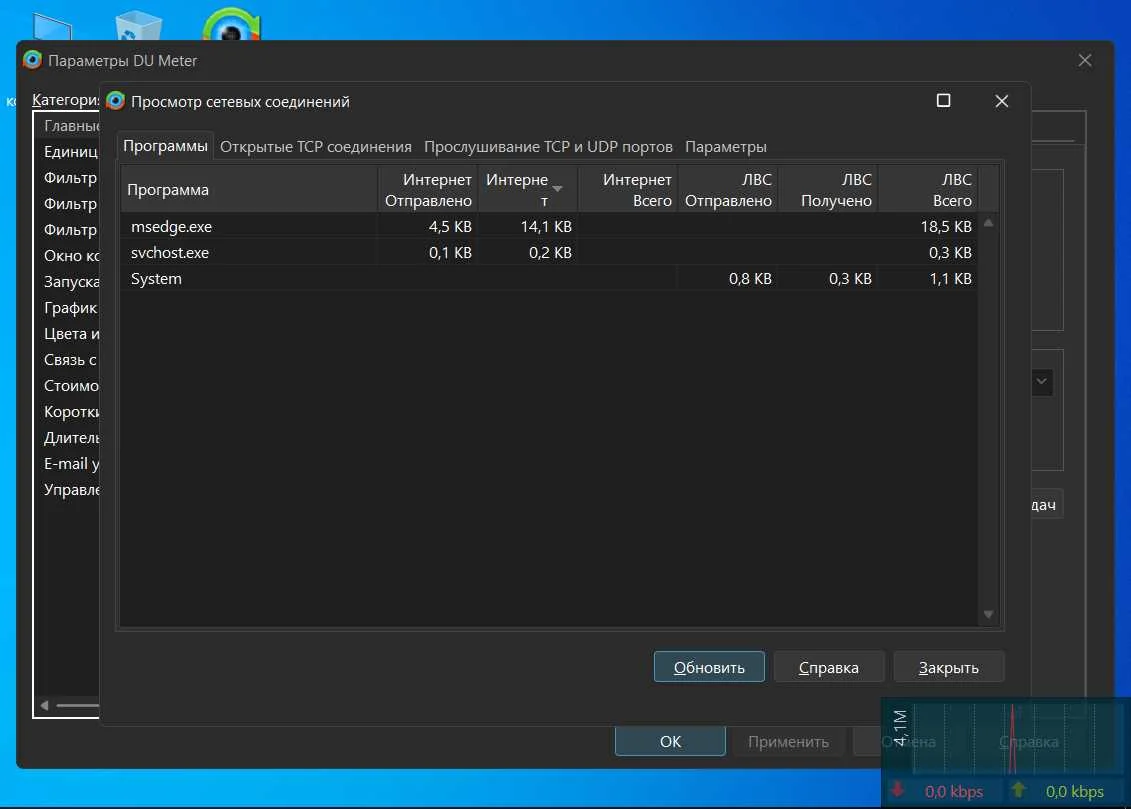Open the dropdown chevron in settings window

[x=1042, y=381]
